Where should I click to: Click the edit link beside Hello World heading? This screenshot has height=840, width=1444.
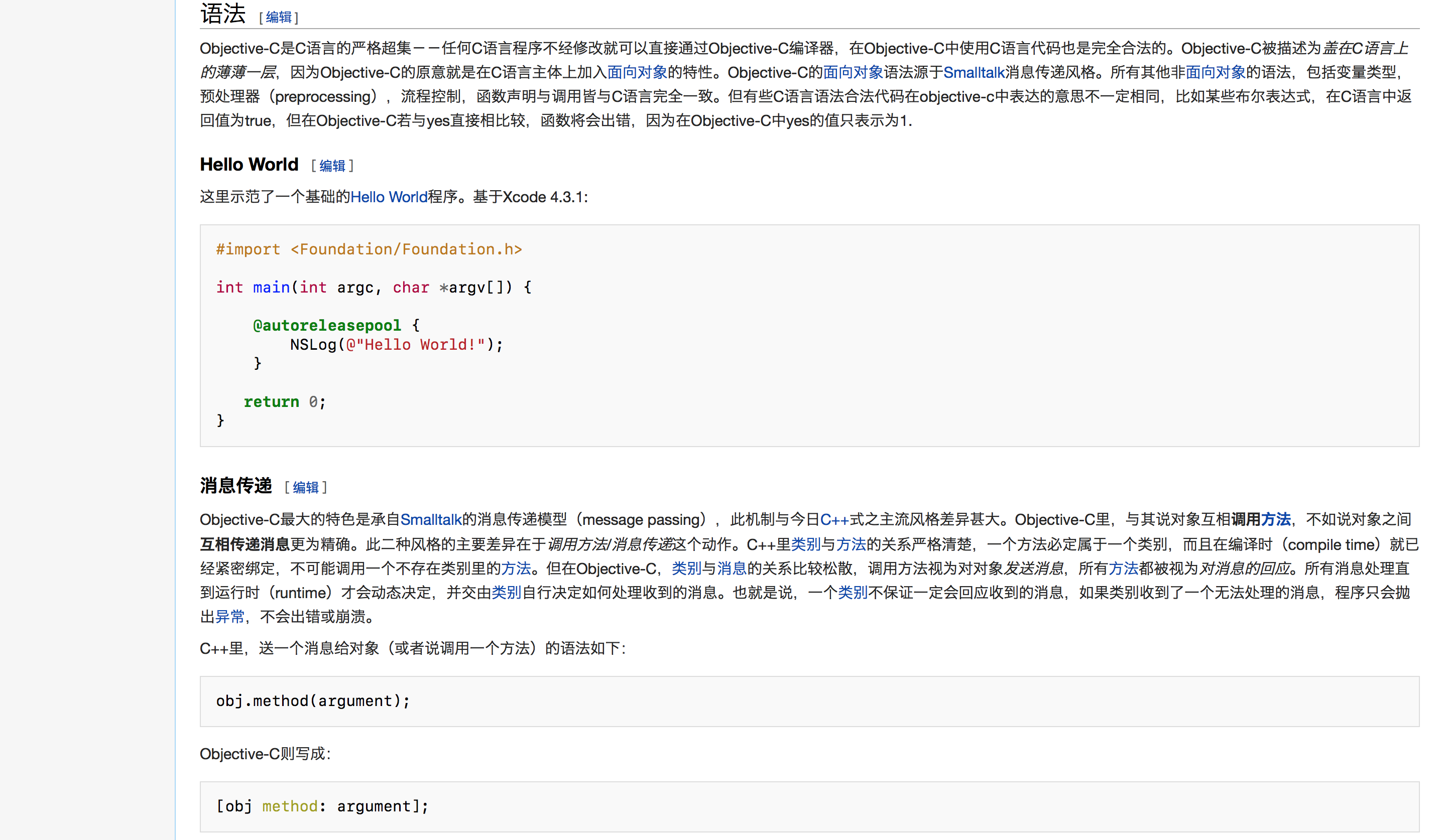click(x=332, y=166)
